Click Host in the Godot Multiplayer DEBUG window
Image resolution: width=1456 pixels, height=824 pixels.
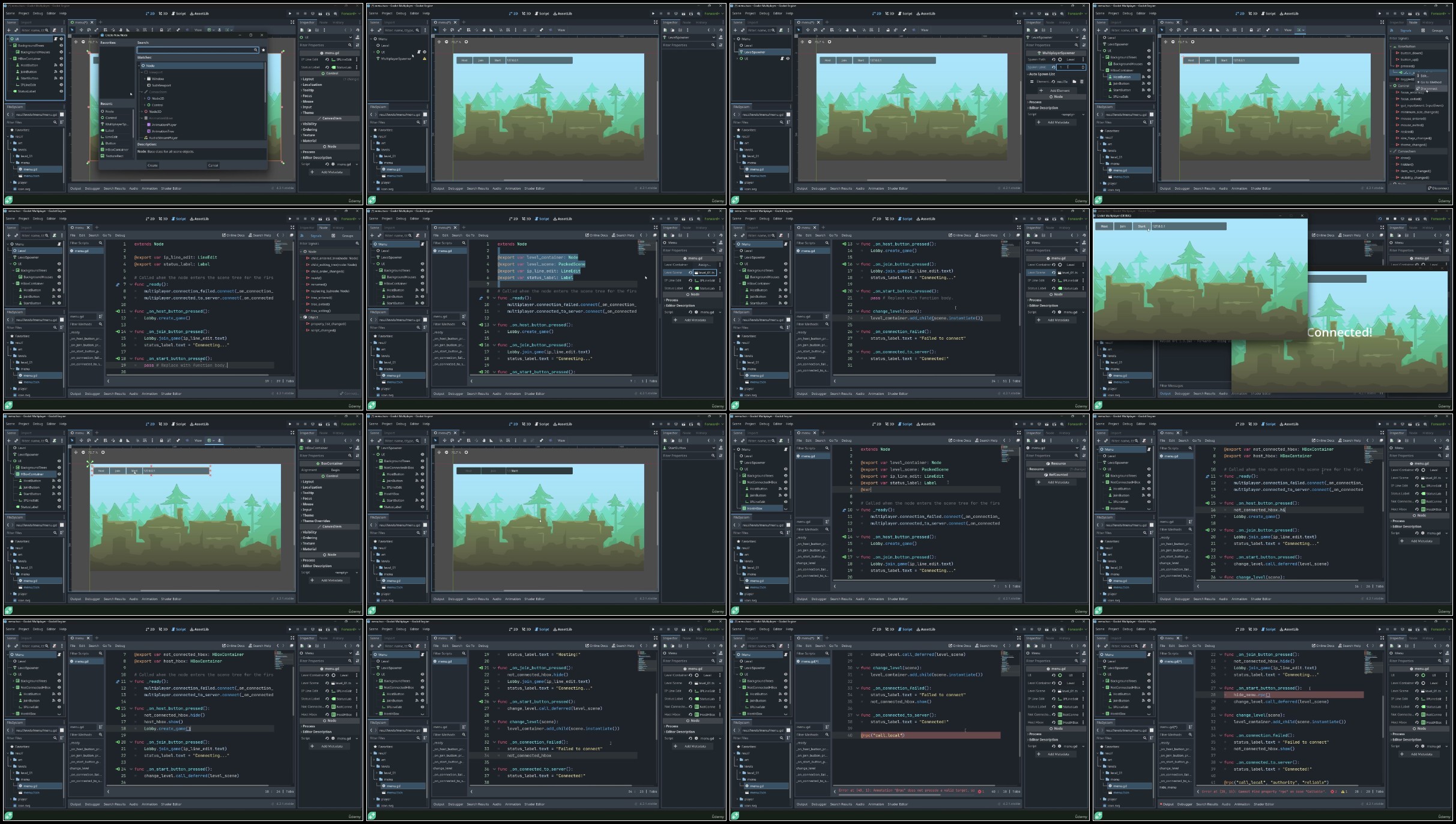[x=1104, y=226]
